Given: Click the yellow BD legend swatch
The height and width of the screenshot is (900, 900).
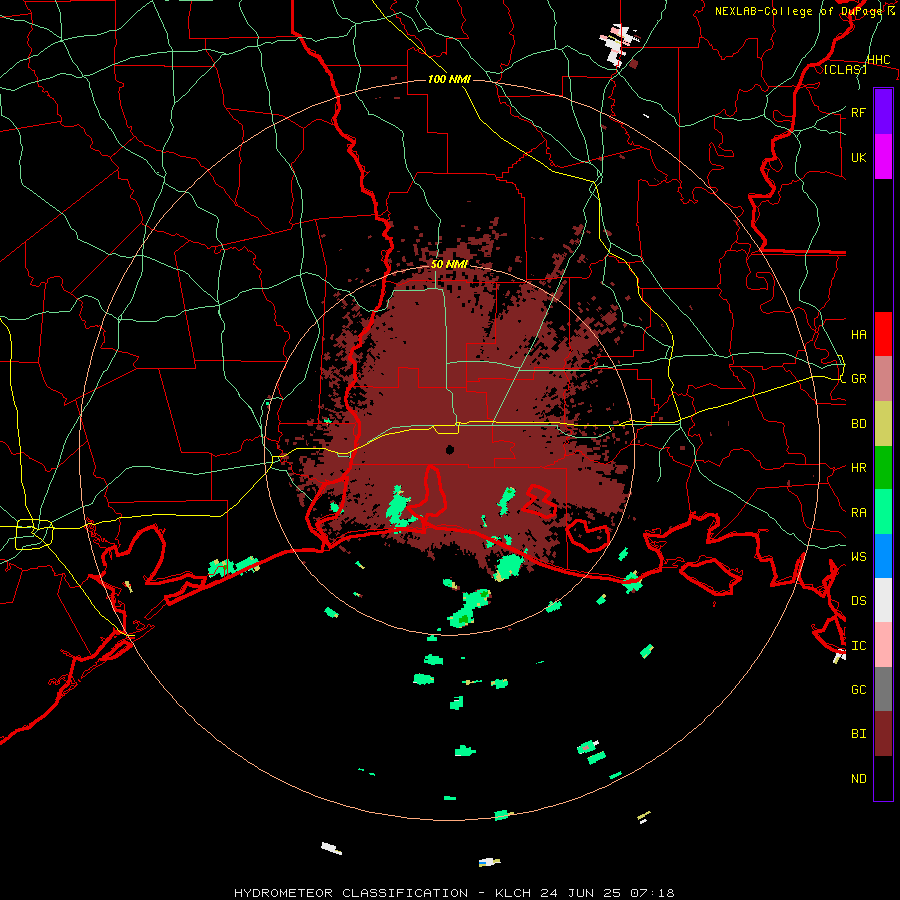Looking at the screenshot, I should [883, 424].
